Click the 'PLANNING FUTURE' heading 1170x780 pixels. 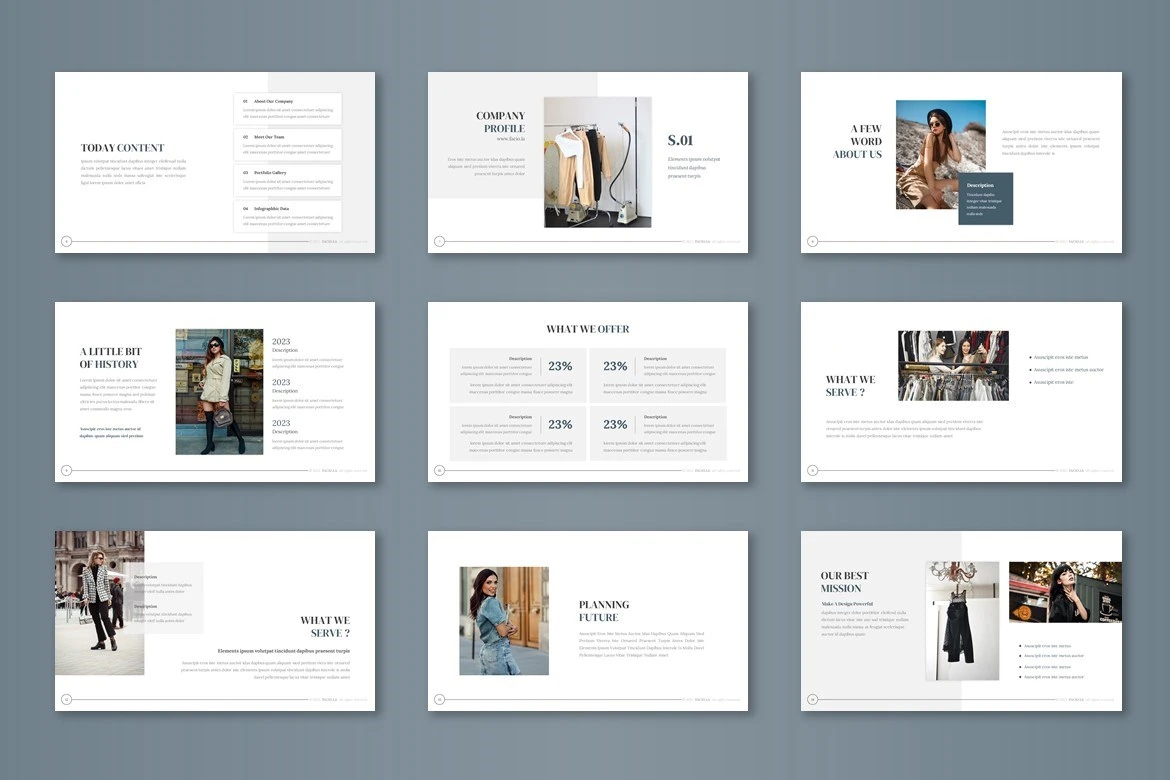(x=604, y=611)
